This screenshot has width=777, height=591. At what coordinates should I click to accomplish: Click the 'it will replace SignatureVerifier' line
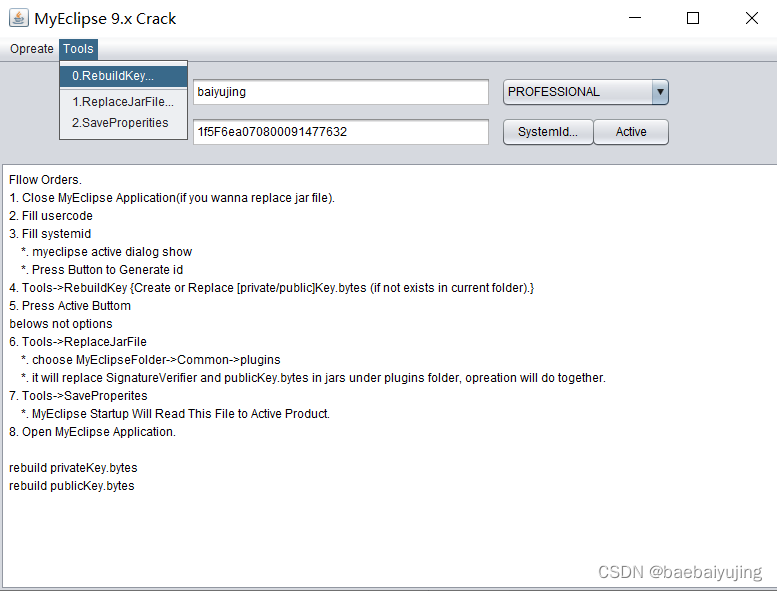click(x=313, y=378)
